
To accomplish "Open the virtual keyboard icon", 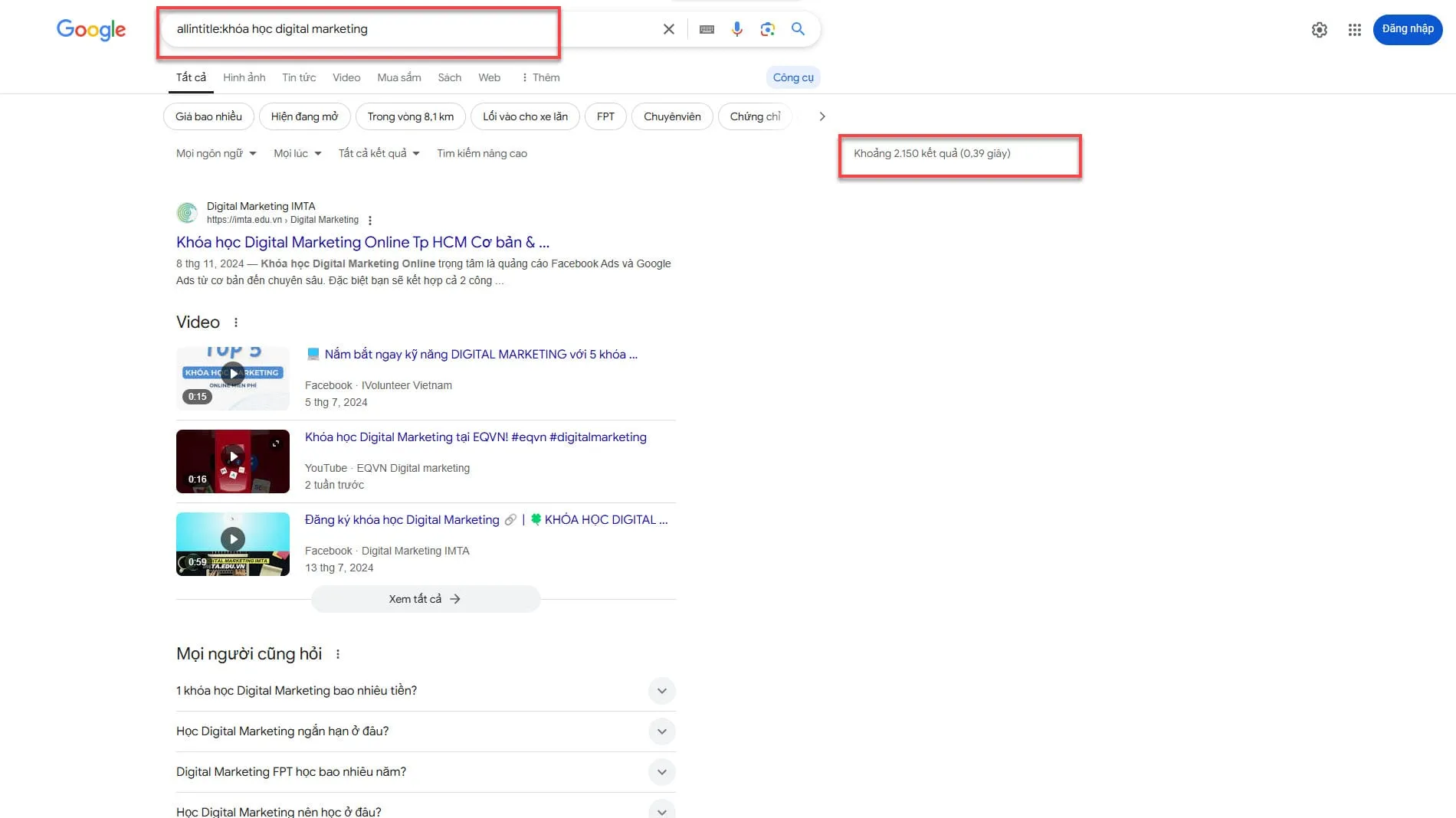I will (707, 28).
